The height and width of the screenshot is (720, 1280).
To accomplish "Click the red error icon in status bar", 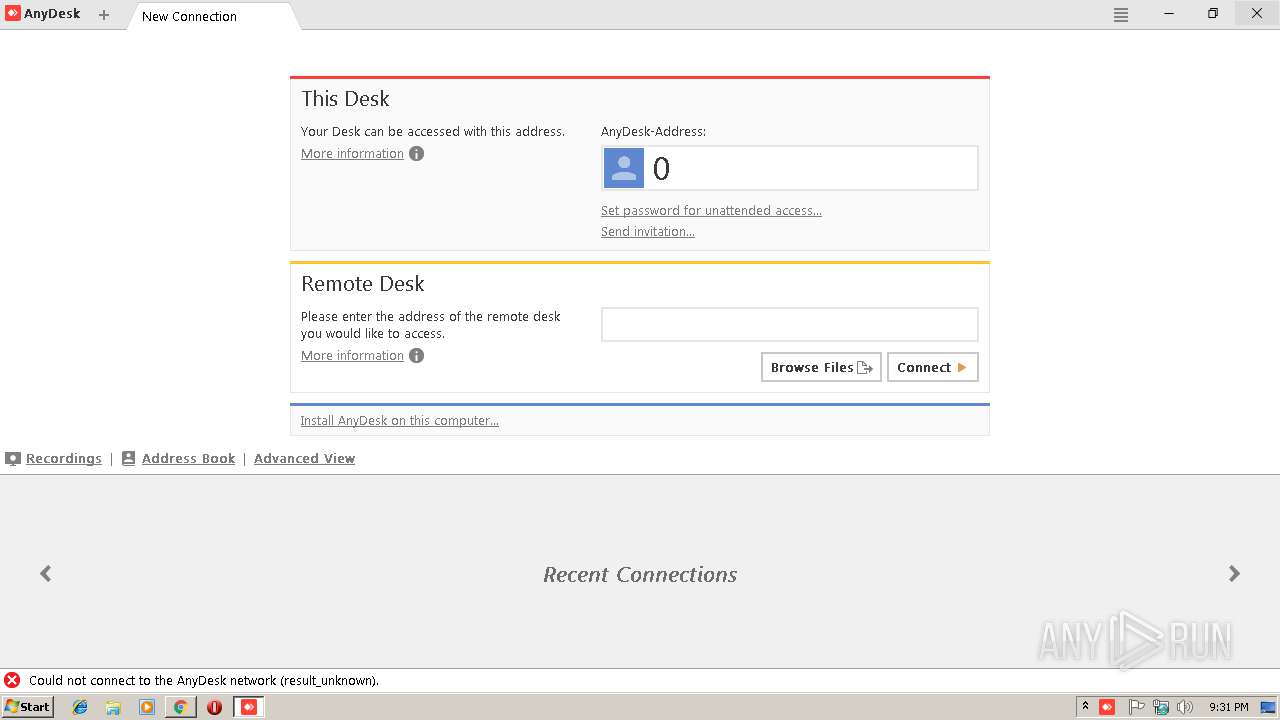I will point(12,680).
